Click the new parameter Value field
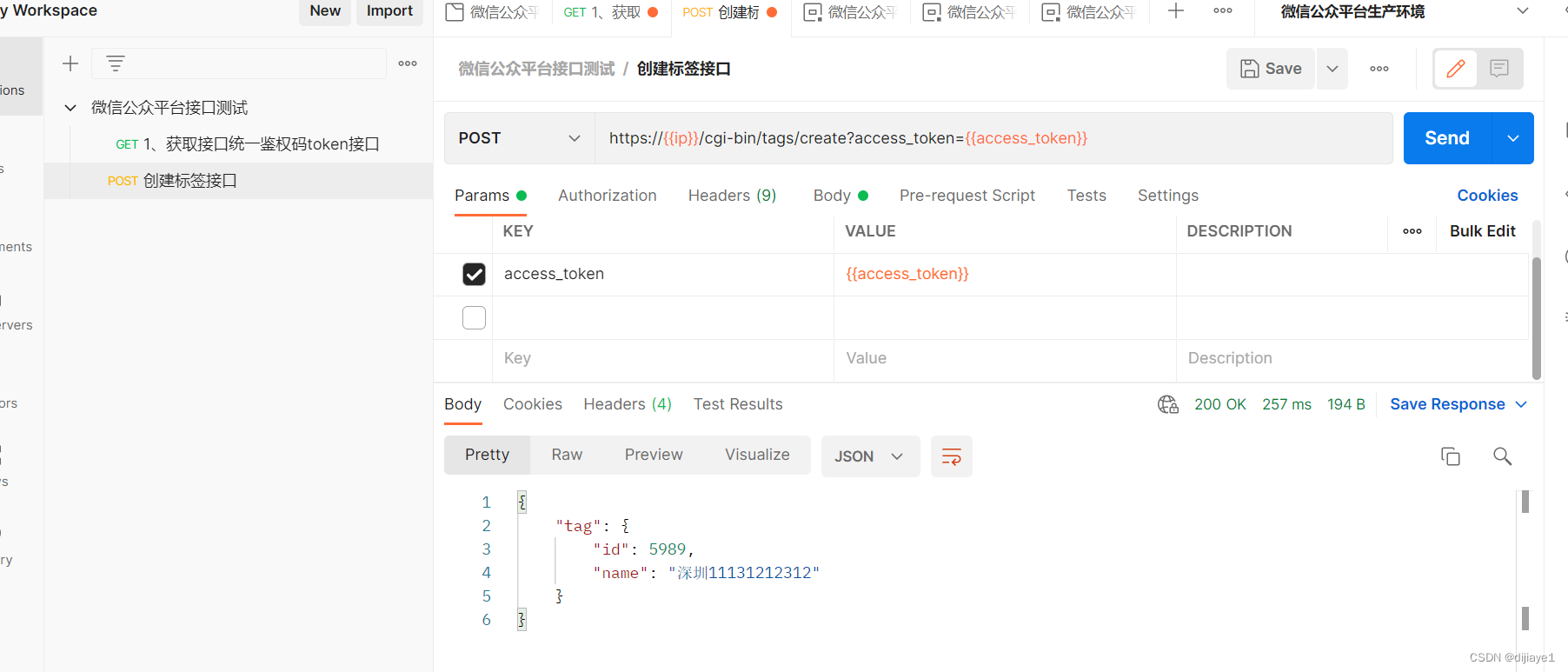 (1005, 358)
